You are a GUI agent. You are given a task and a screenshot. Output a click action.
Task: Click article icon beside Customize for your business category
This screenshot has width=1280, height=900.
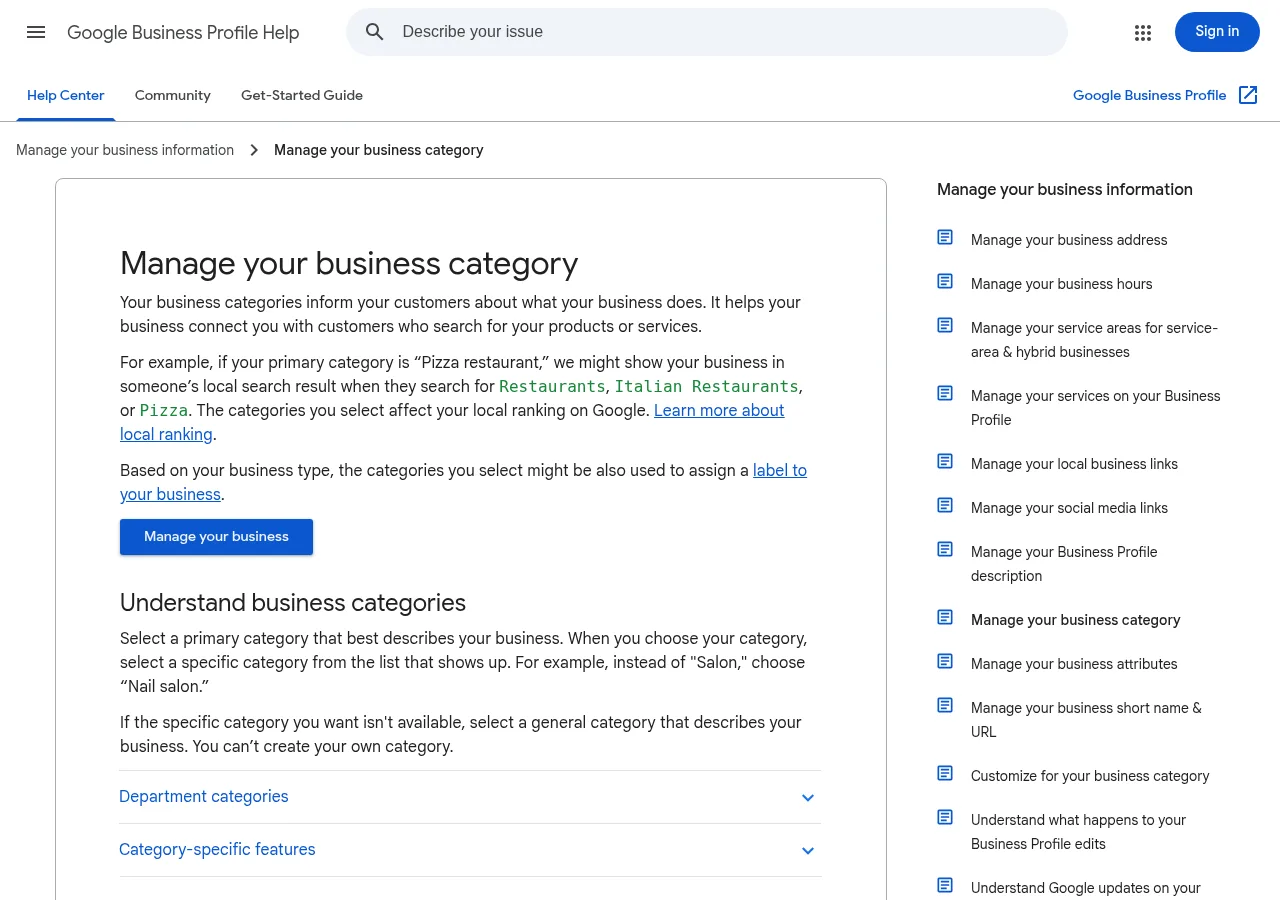pos(945,773)
